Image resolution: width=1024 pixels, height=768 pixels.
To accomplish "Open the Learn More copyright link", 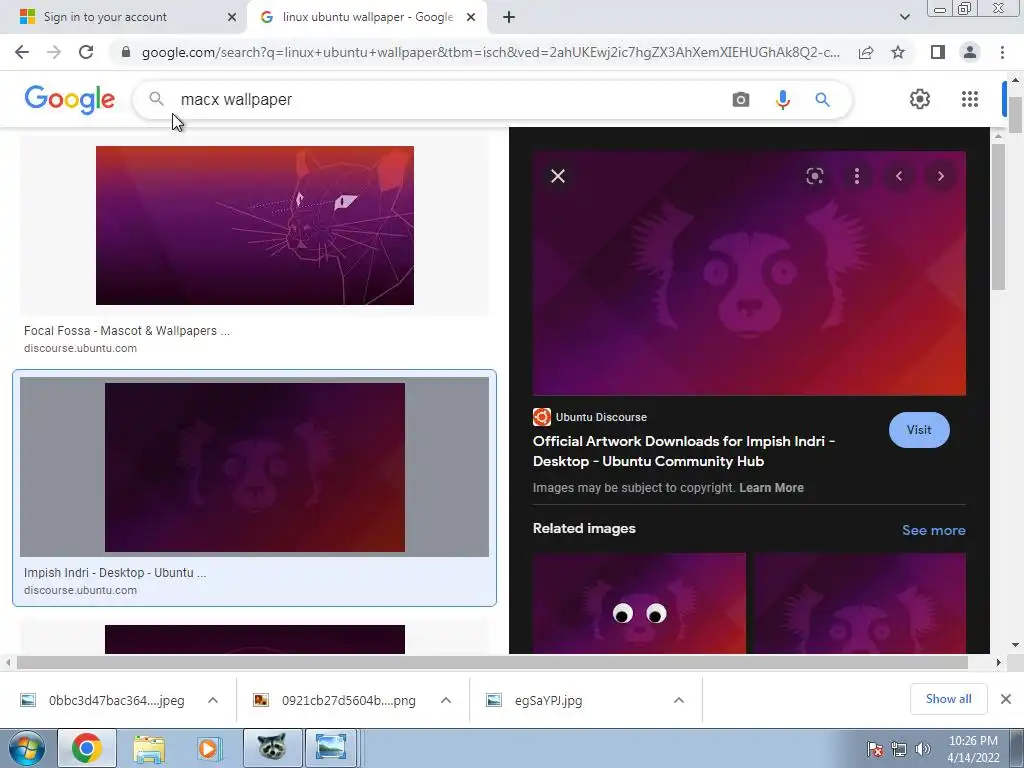I will [771, 488].
